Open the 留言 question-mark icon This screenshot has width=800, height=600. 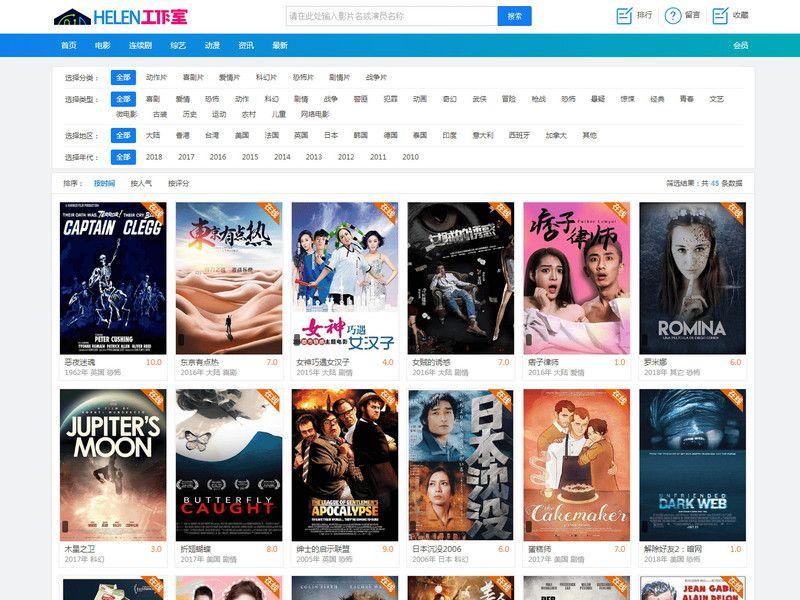coord(673,16)
